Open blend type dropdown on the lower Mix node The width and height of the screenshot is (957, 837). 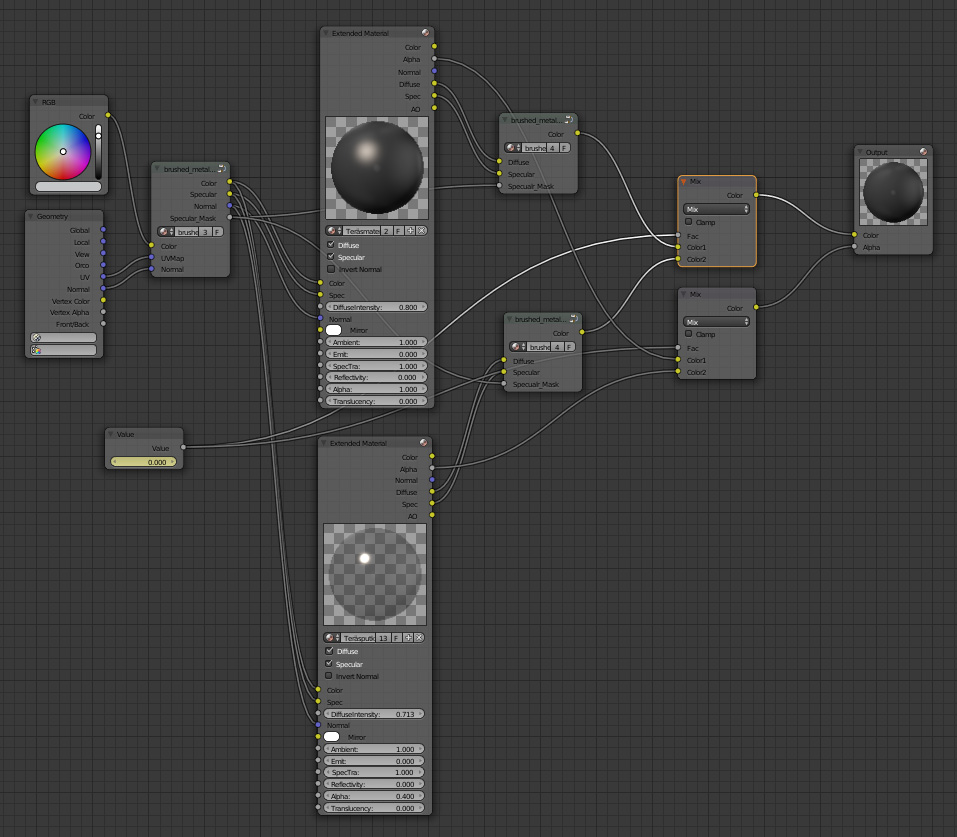[x=717, y=321]
